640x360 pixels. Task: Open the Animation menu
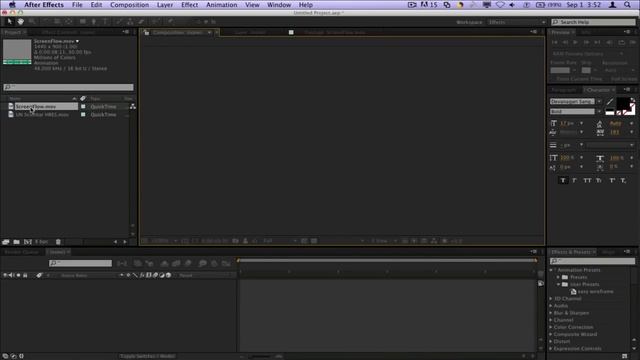[222, 5]
